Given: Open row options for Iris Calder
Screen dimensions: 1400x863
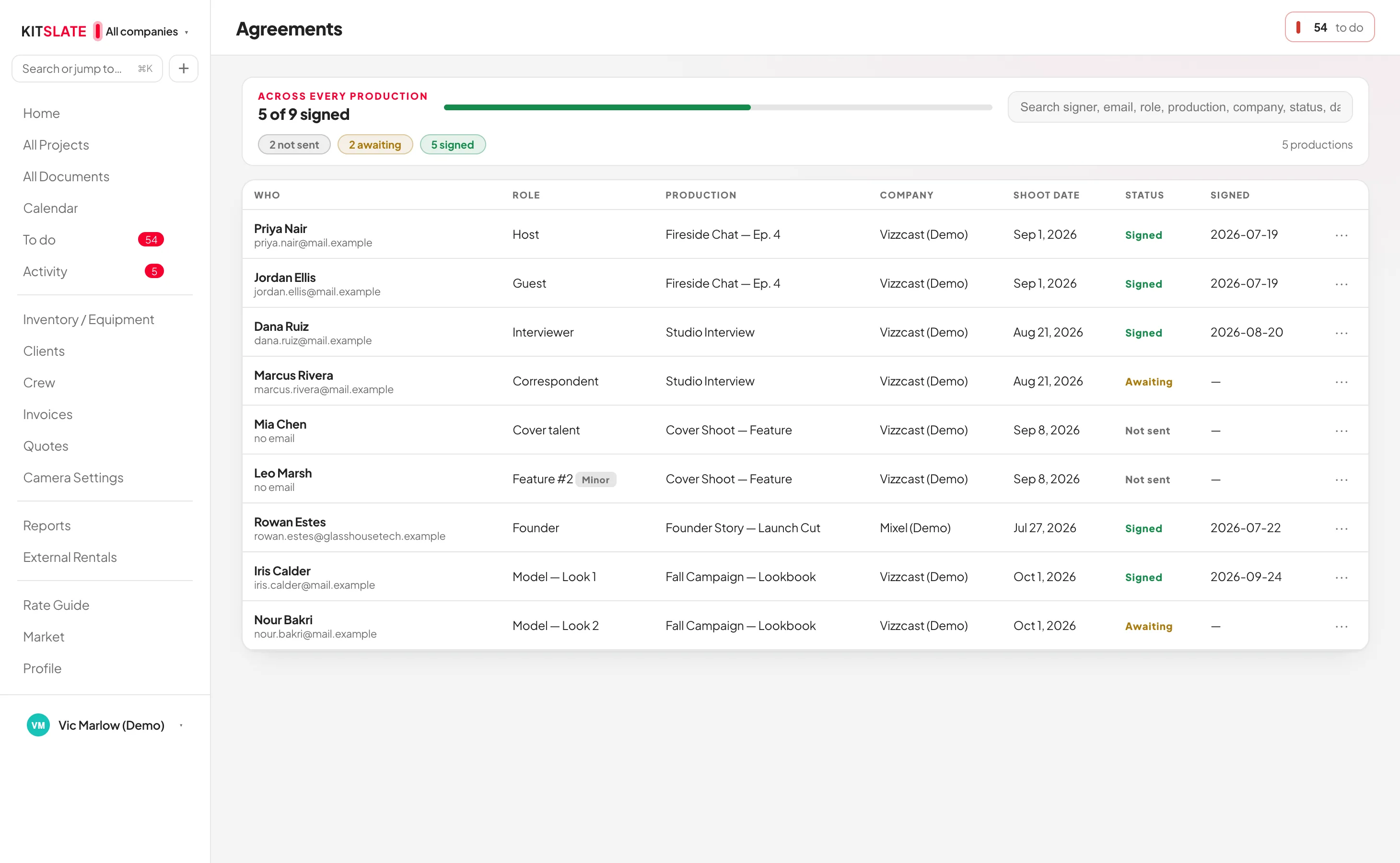Looking at the screenshot, I should (x=1341, y=578).
